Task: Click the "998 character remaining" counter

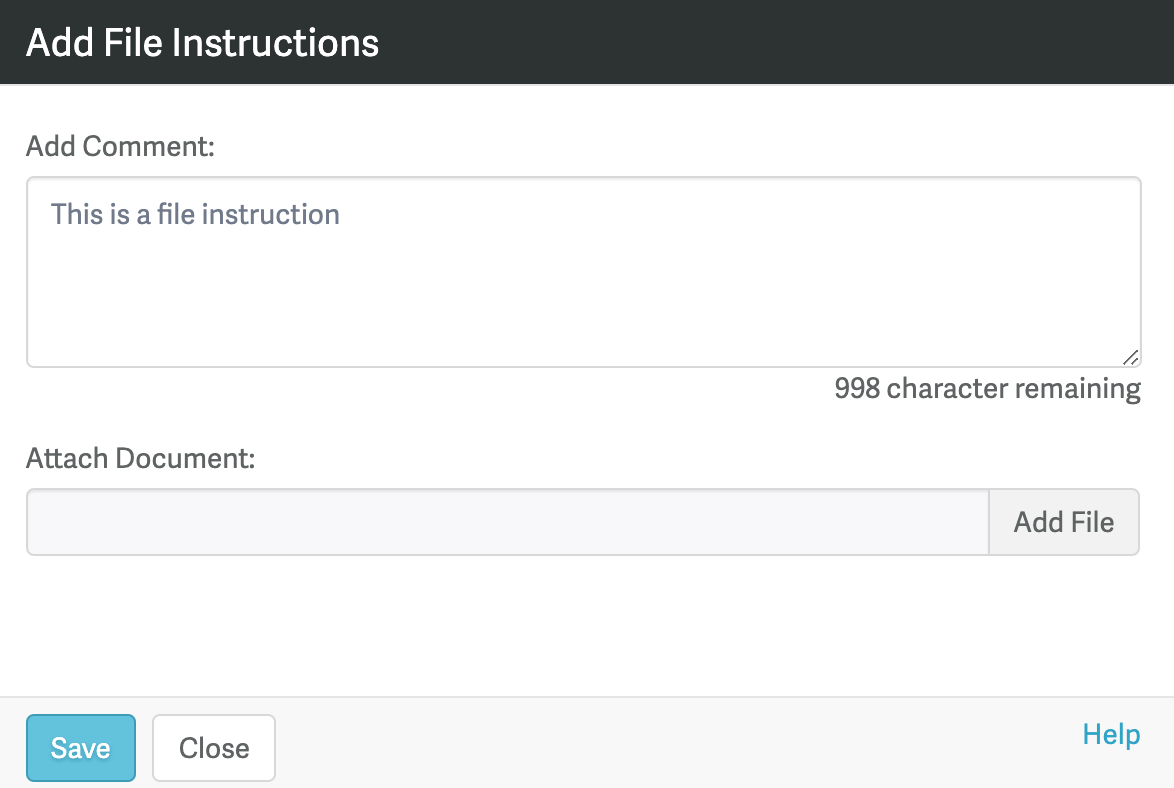Action: click(x=987, y=388)
